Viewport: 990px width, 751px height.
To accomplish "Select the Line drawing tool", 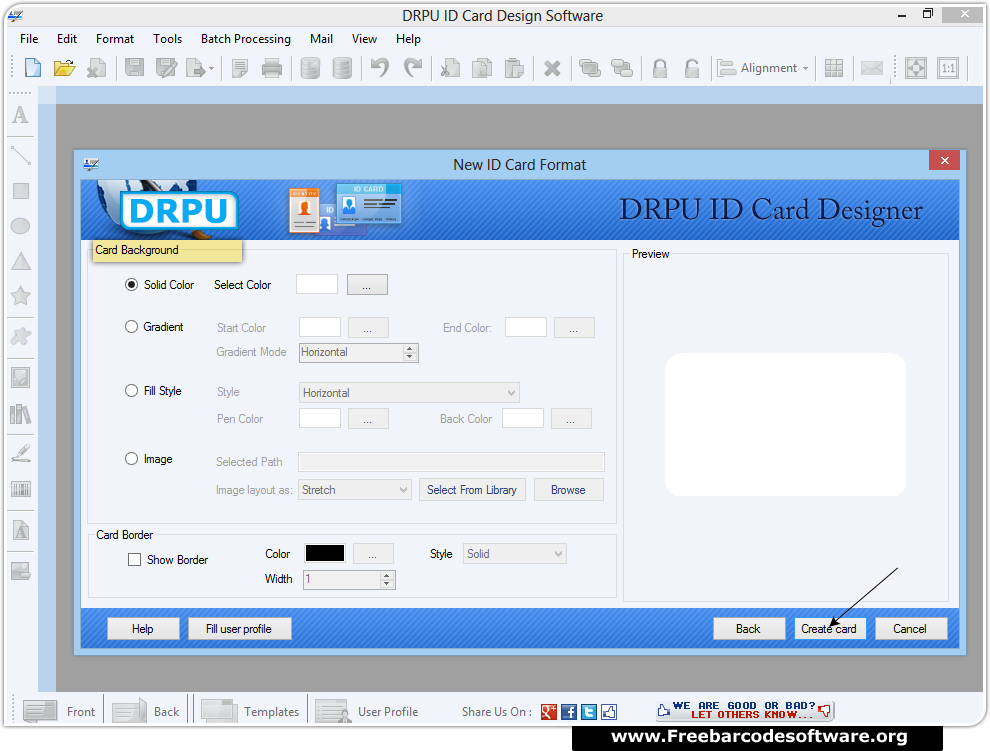I will (x=20, y=155).
